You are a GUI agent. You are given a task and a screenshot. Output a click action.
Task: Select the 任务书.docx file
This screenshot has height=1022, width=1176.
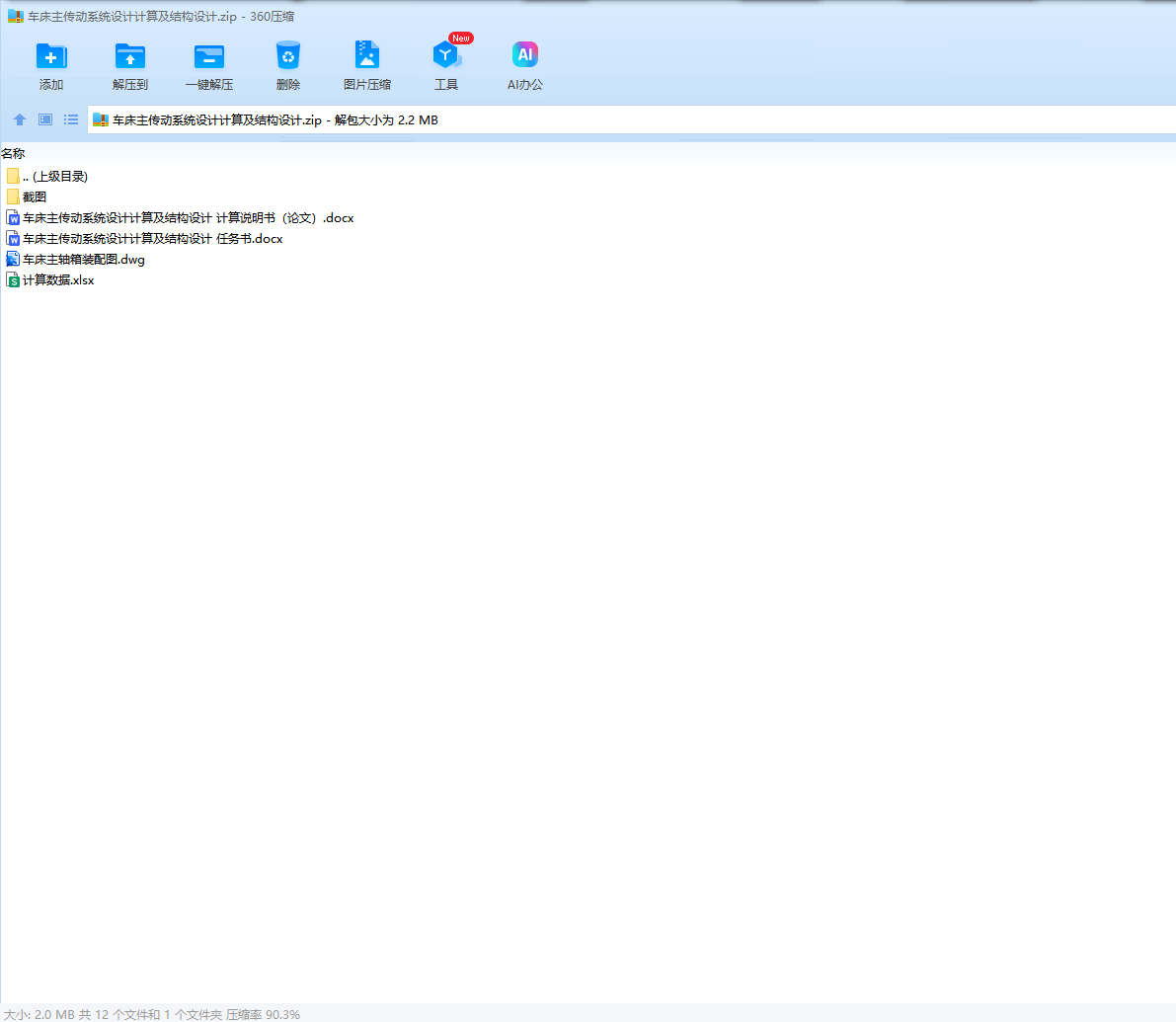145,238
